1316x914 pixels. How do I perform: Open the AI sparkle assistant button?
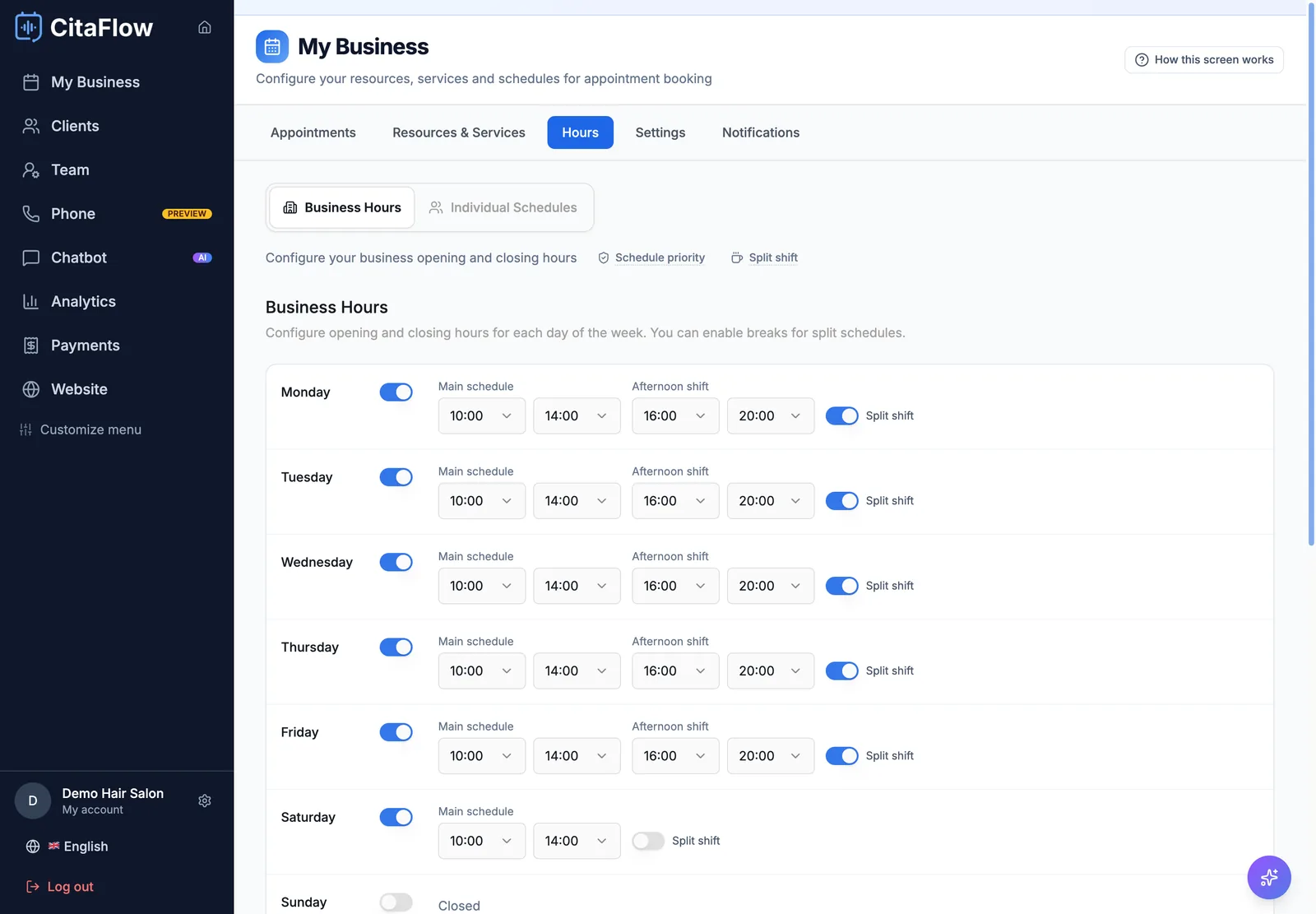pyautogui.click(x=1269, y=877)
